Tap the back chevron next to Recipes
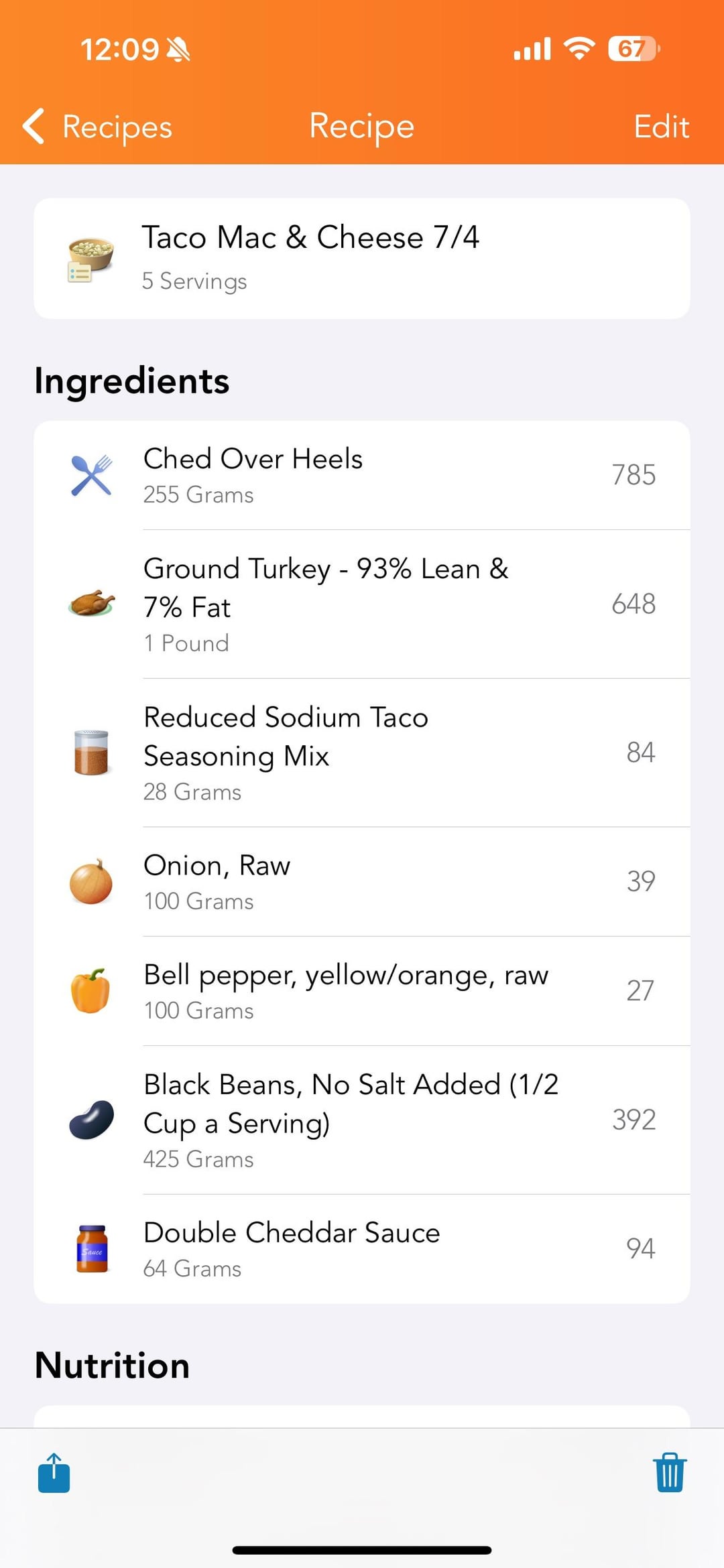This screenshot has height=1568, width=724. (34, 126)
